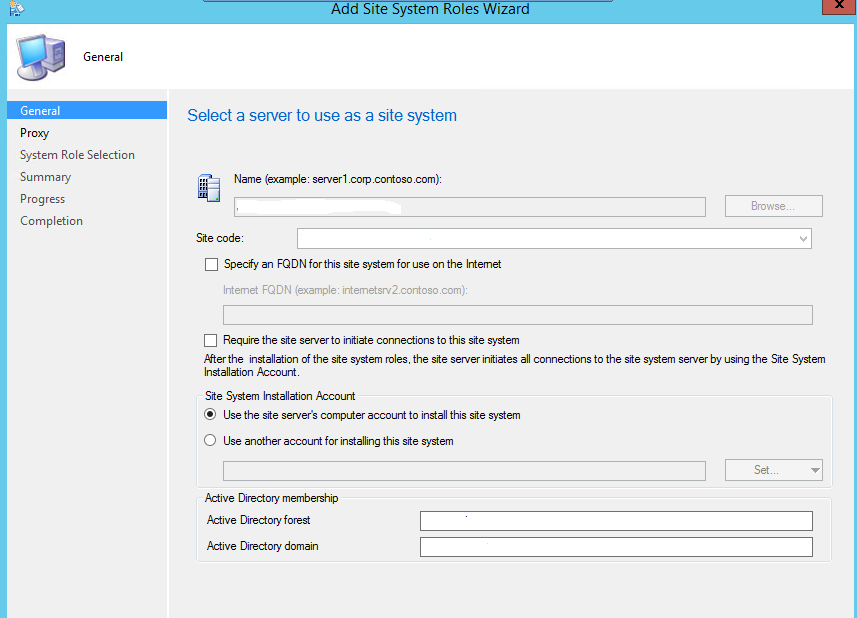Screen dimensions: 857x618
Task: Enable the FQDN for Internet use checkbox
Action: click(211, 264)
